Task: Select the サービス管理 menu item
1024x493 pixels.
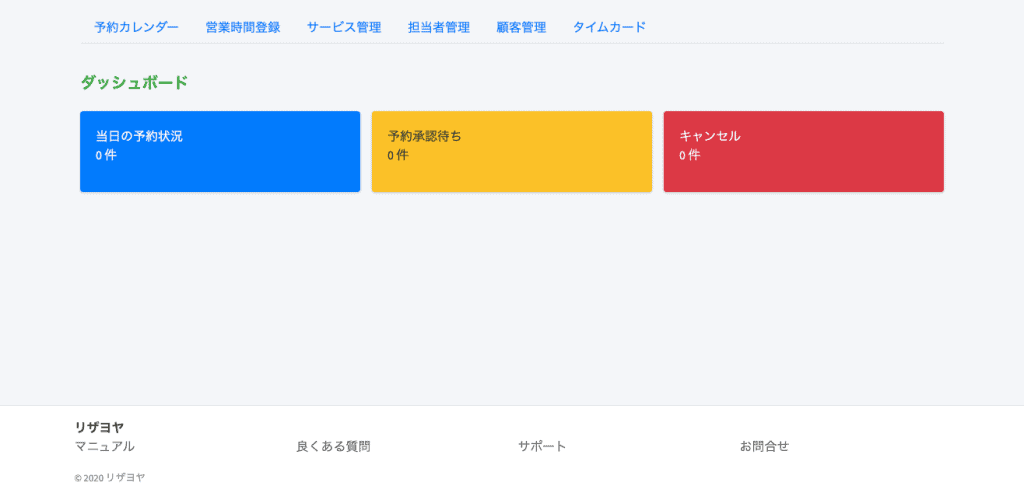Action: 344,27
